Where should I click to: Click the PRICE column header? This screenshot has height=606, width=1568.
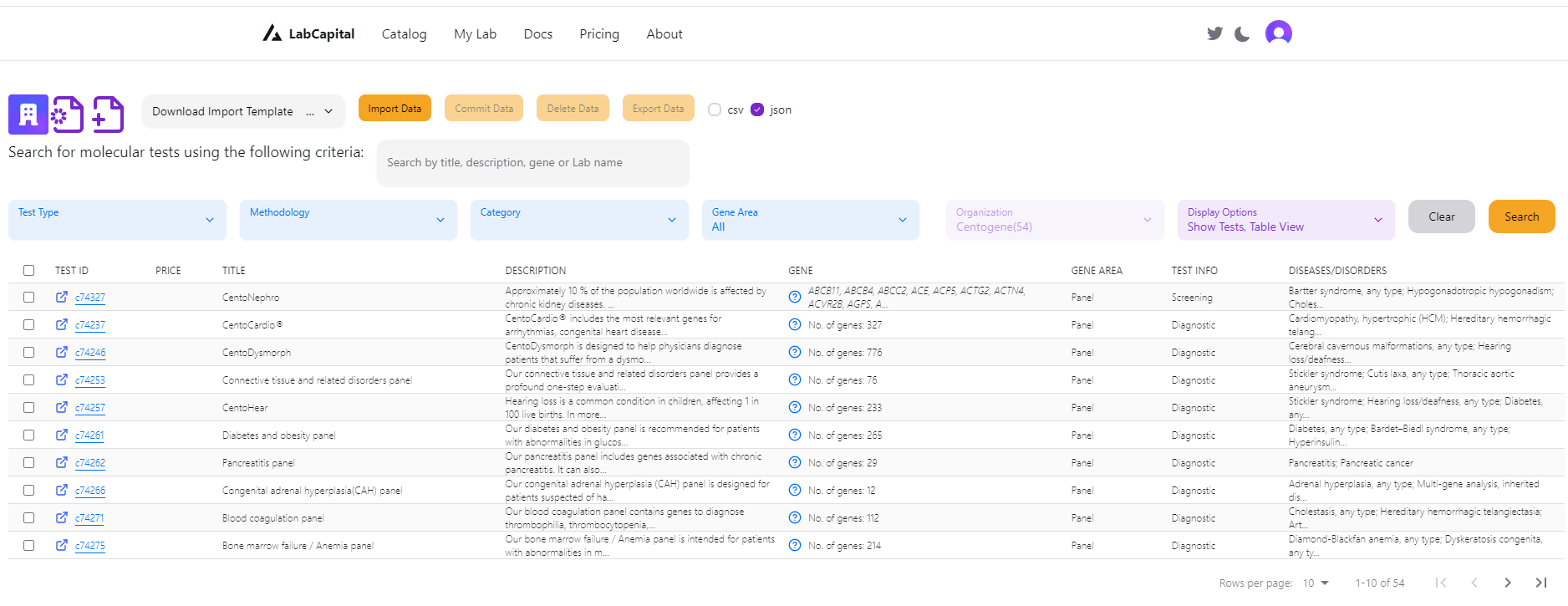(x=168, y=270)
